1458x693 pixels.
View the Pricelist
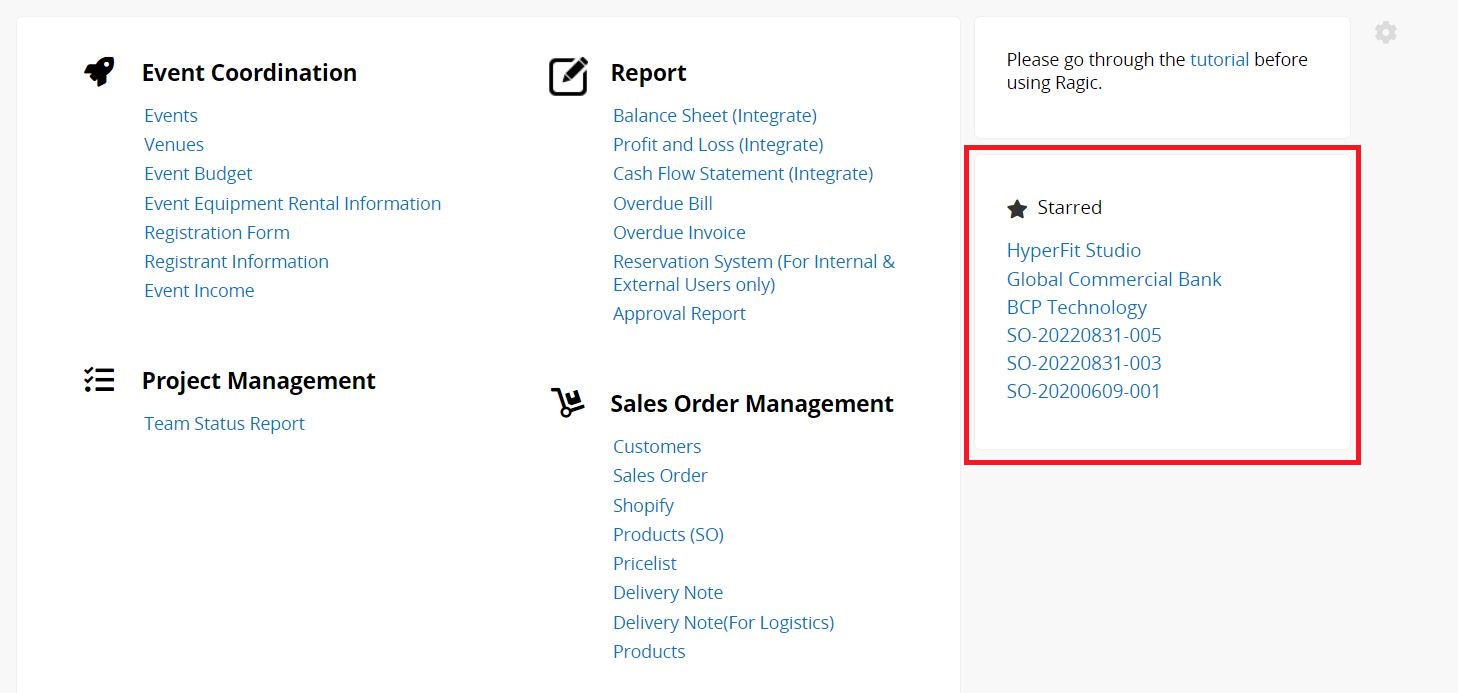pos(645,564)
